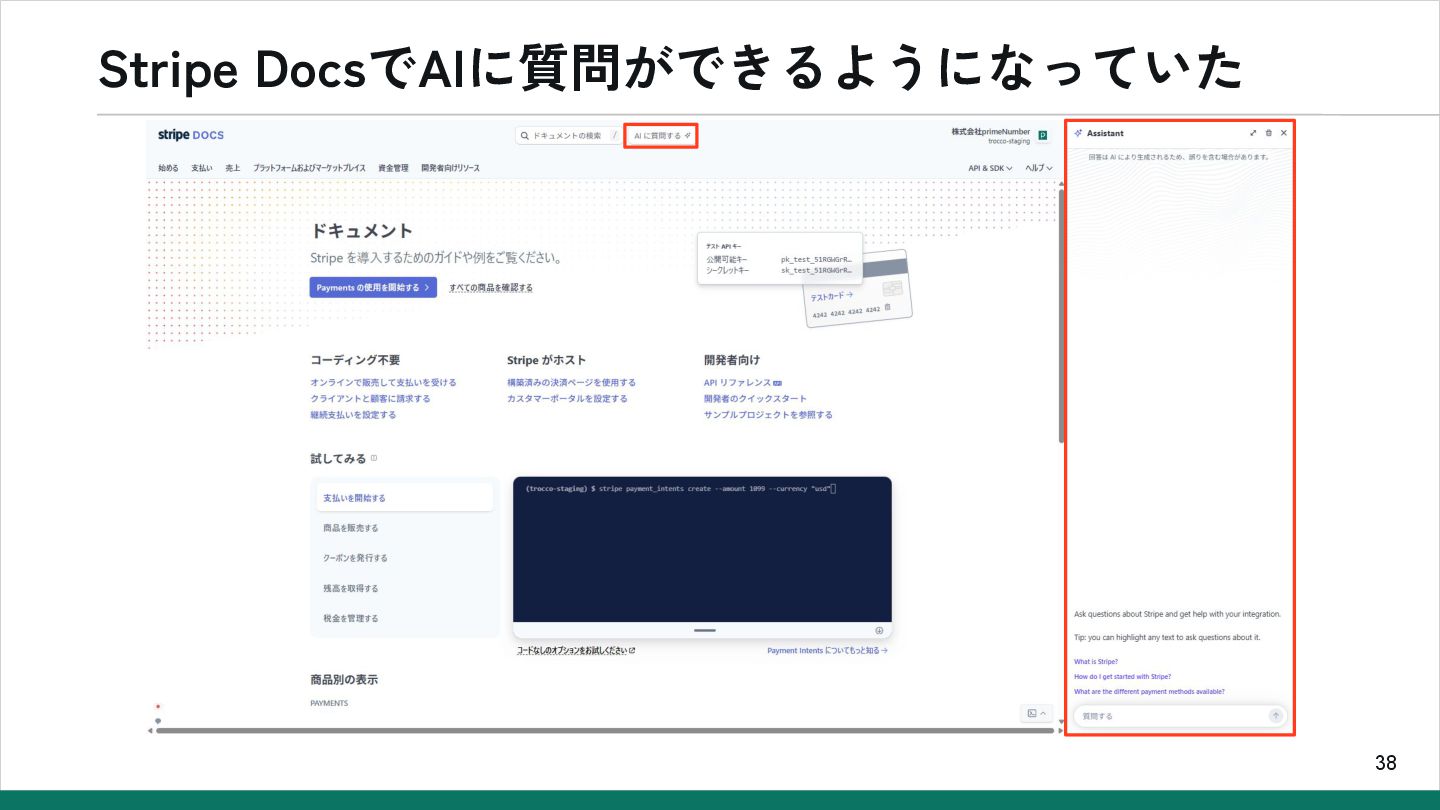Open the 始める menu
1440x810 pixels.
(x=168, y=168)
